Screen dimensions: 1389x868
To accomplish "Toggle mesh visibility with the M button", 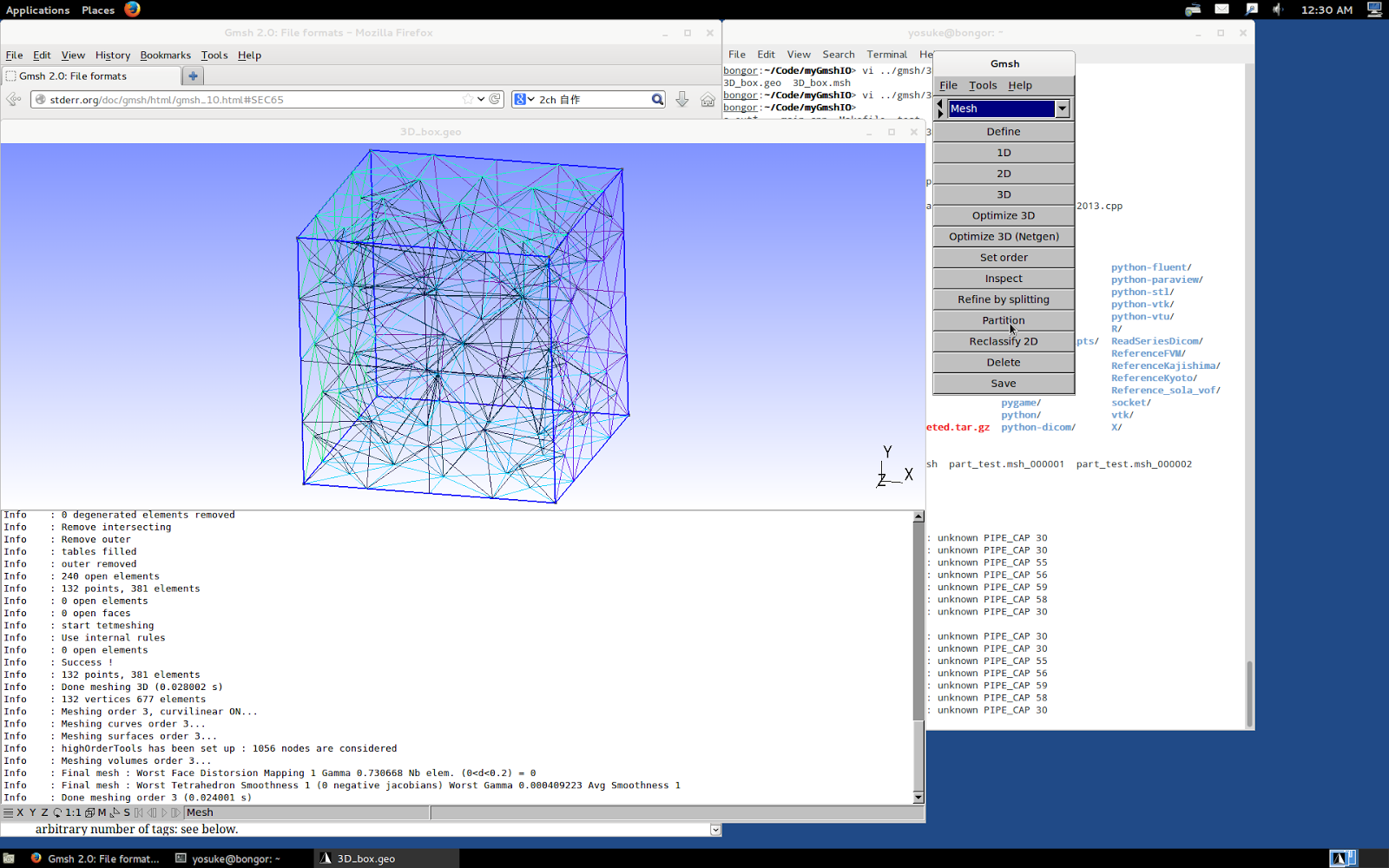I will tap(102, 813).
